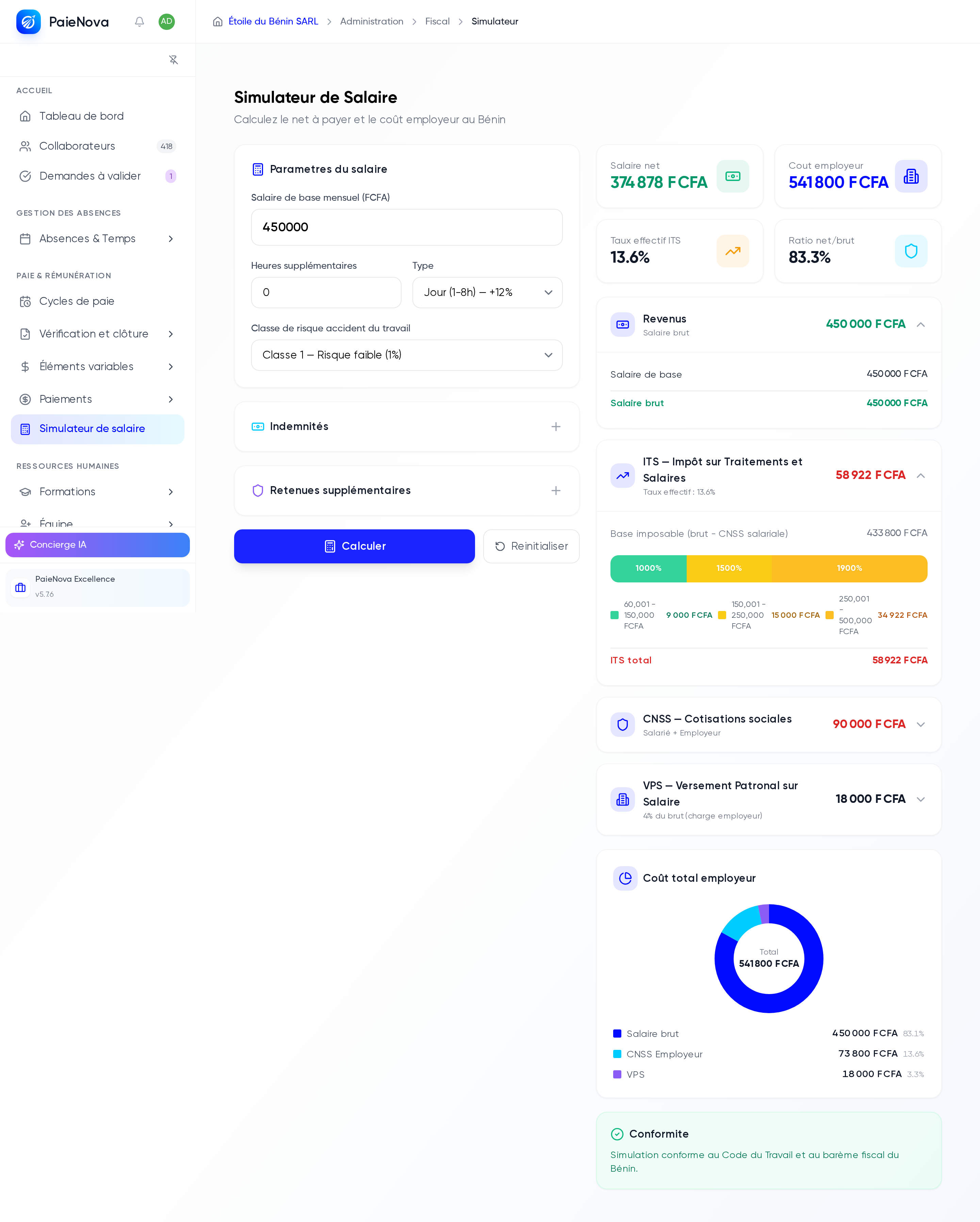Click the CNSS section shield icon
Image resolution: width=980 pixels, height=1222 pixels.
(622, 724)
